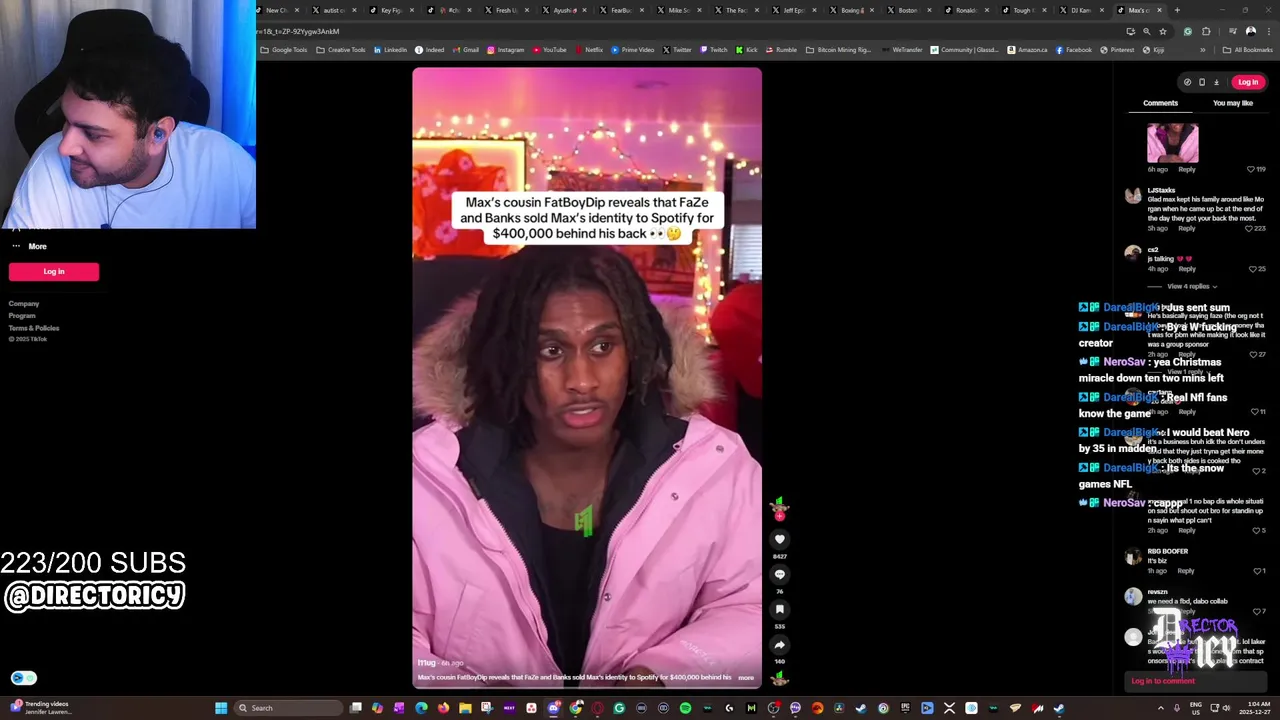The height and width of the screenshot is (720, 1280).
Task: Like the TikTok video with the heart icon
Action: coord(780,540)
